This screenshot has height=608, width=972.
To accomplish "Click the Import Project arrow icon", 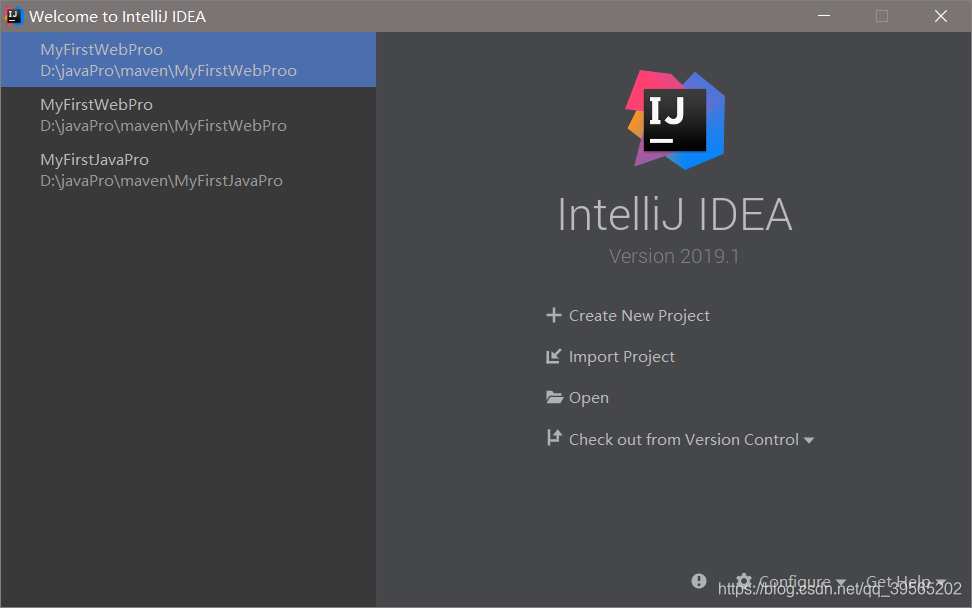I will pos(553,356).
